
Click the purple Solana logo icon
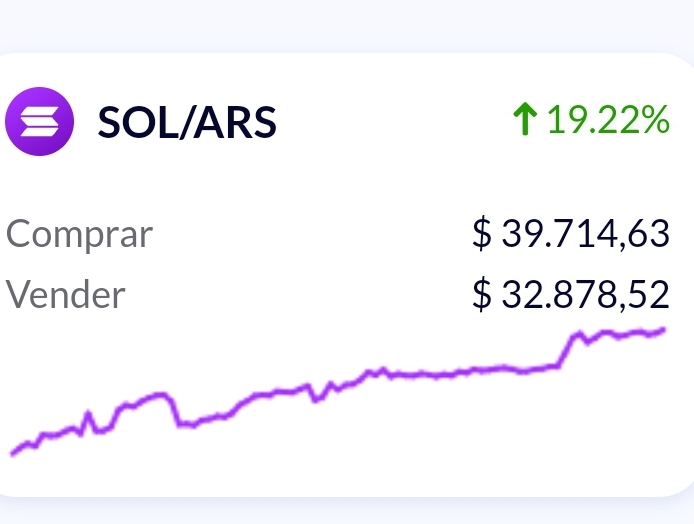point(39,121)
